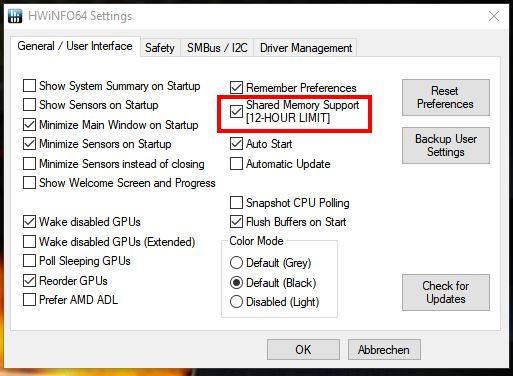Enable Prefer AMD ADL checkbox
513x376 pixels.
[29, 299]
